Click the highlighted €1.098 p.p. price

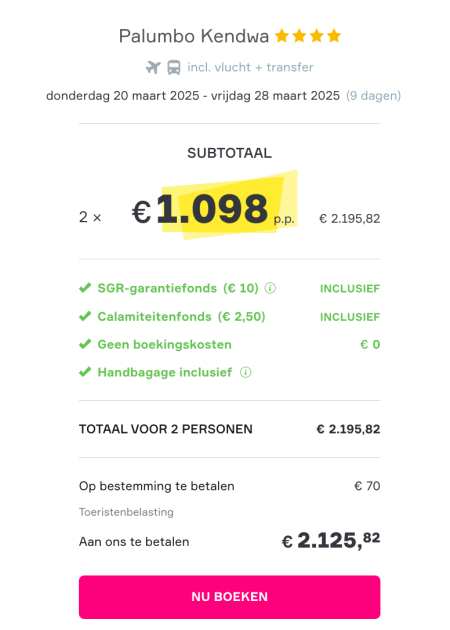[x=214, y=210]
